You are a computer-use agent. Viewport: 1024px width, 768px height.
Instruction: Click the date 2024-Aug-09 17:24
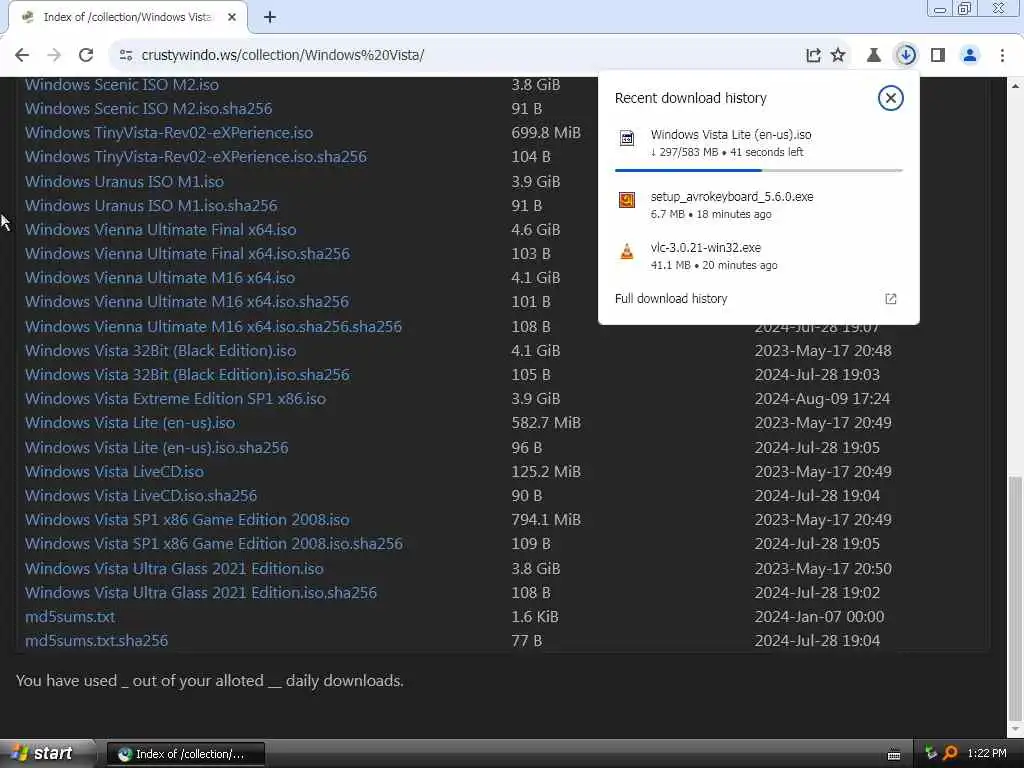(822, 399)
